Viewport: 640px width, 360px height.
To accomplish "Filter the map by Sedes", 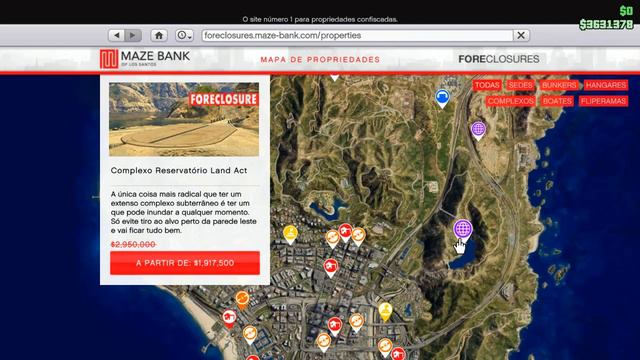I will pyautogui.click(x=520, y=85).
